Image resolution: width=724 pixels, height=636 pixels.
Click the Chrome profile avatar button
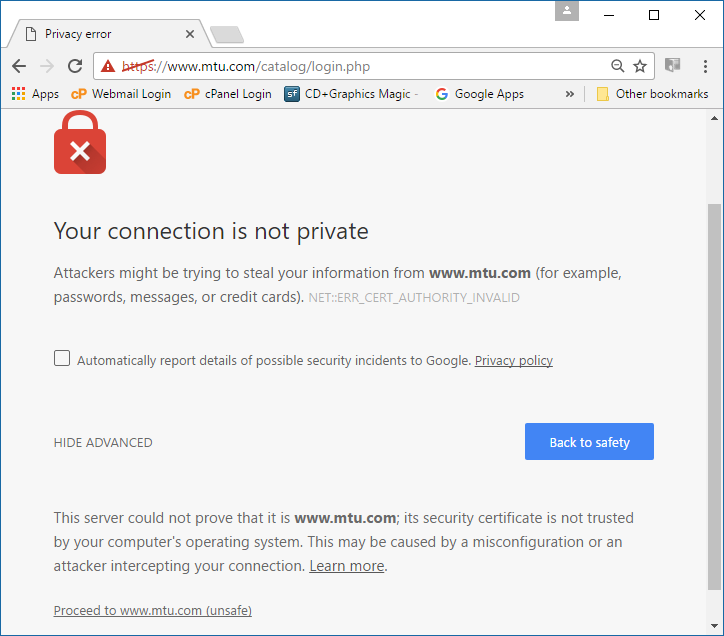[x=568, y=12]
